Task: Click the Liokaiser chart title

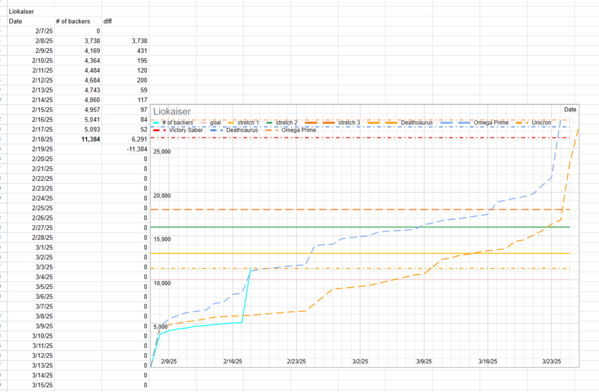Action: 172,112
